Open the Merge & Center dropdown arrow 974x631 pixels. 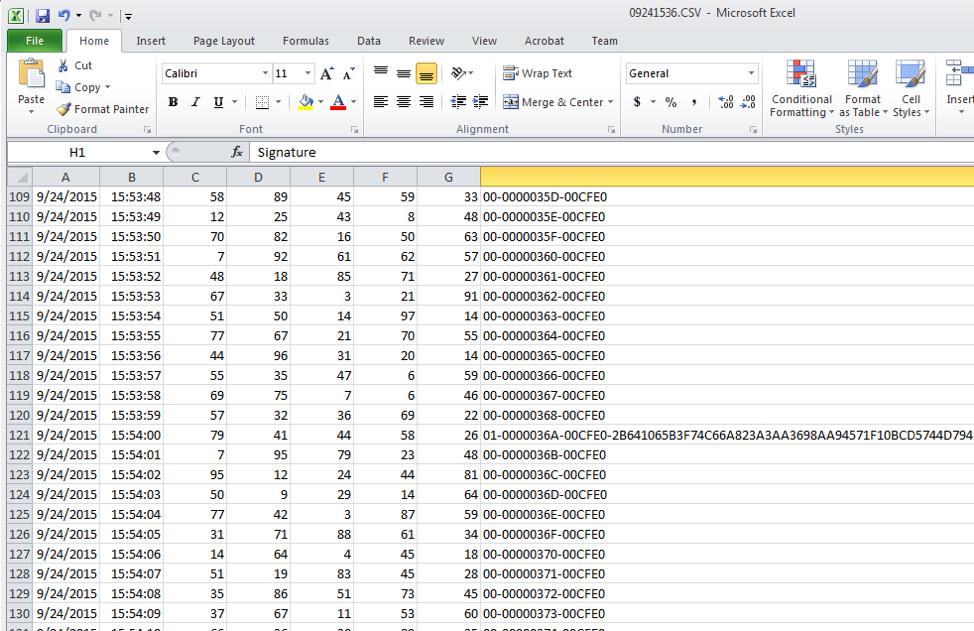click(611, 102)
